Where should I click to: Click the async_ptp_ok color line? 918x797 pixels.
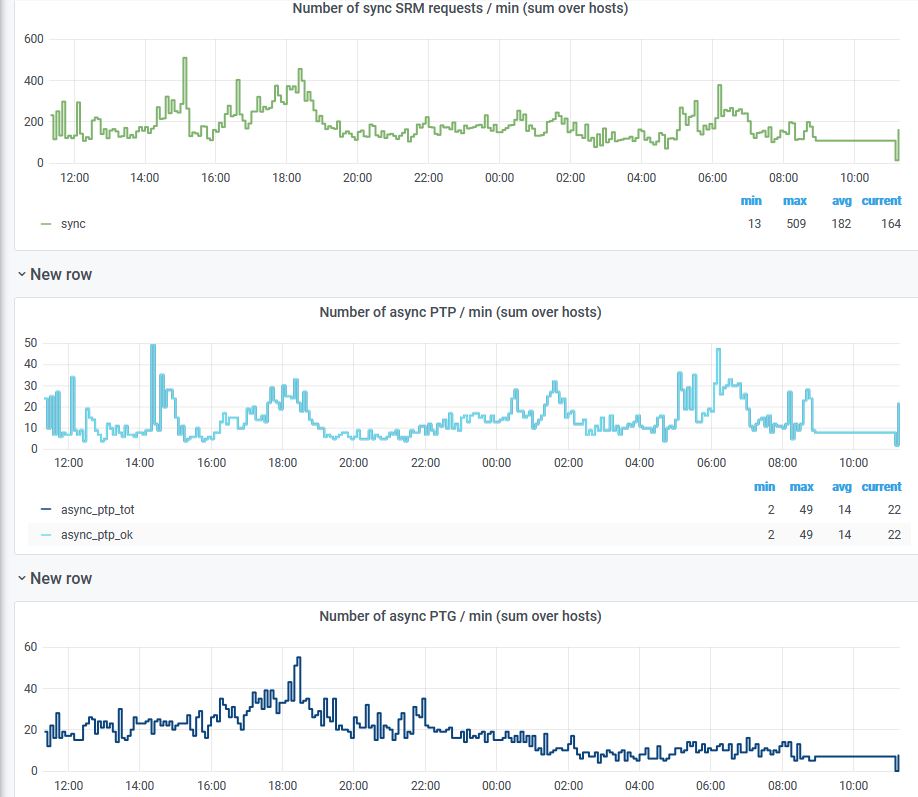(46, 535)
